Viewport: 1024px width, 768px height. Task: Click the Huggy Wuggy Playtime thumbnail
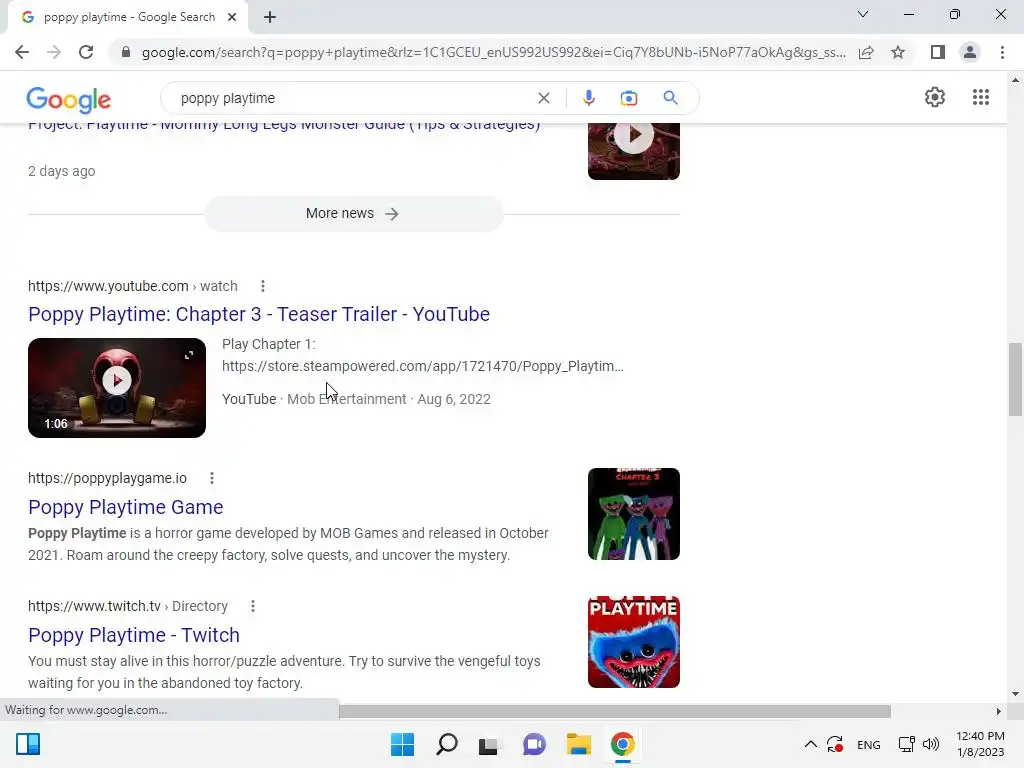[633, 642]
